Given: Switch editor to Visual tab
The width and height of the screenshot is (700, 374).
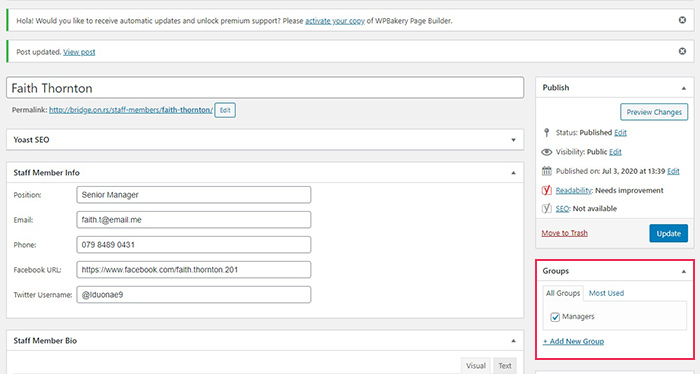Looking at the screenshot, I should [x=475, y=366].
